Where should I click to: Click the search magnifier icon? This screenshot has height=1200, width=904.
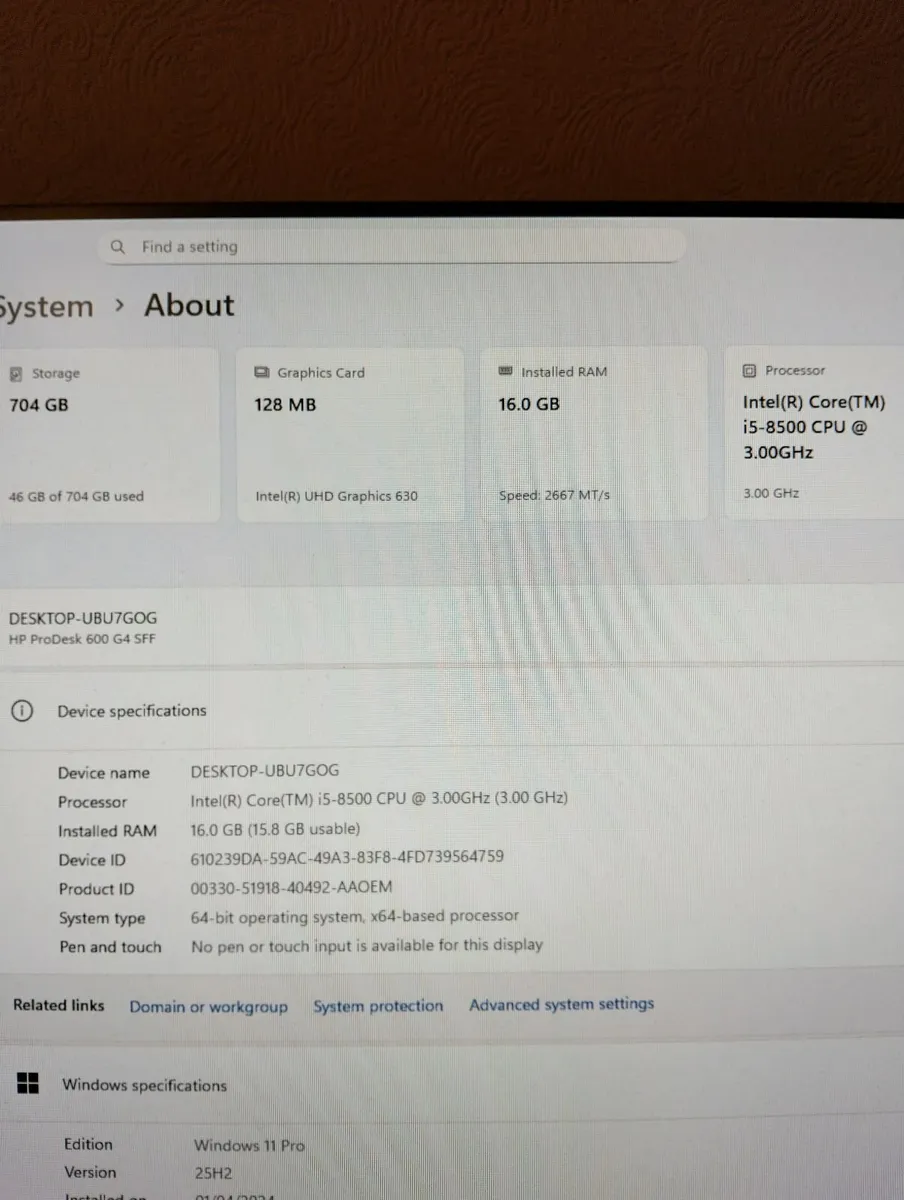coord(117,246)
